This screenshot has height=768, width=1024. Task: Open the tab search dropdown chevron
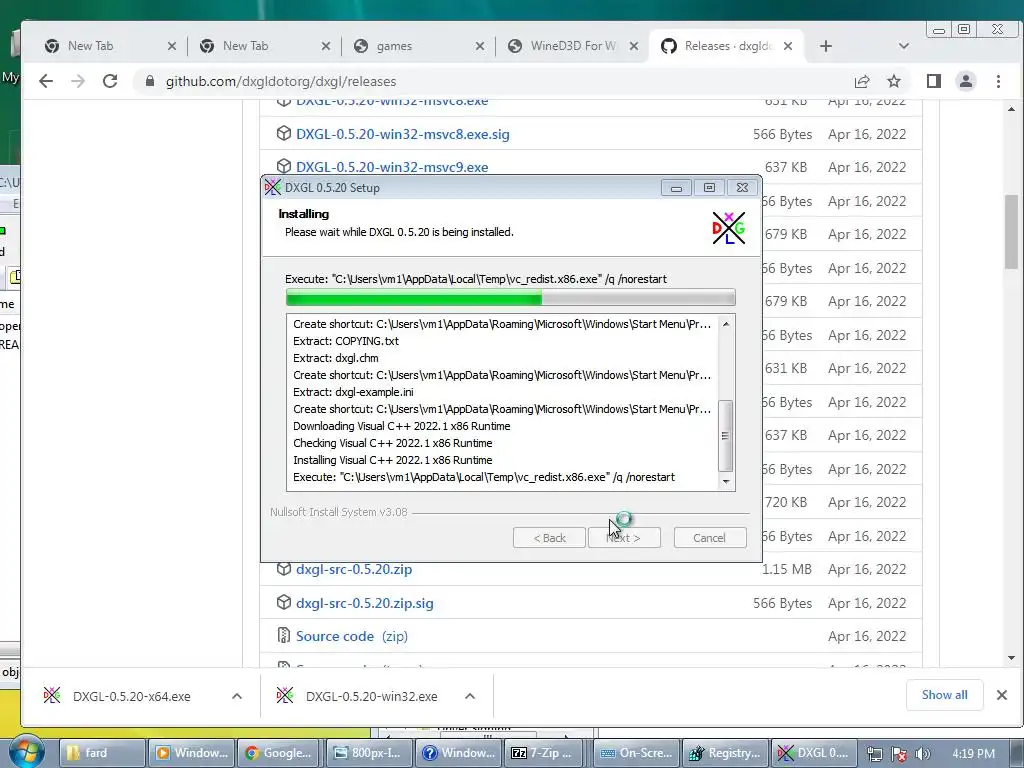[x=904, y=46]
